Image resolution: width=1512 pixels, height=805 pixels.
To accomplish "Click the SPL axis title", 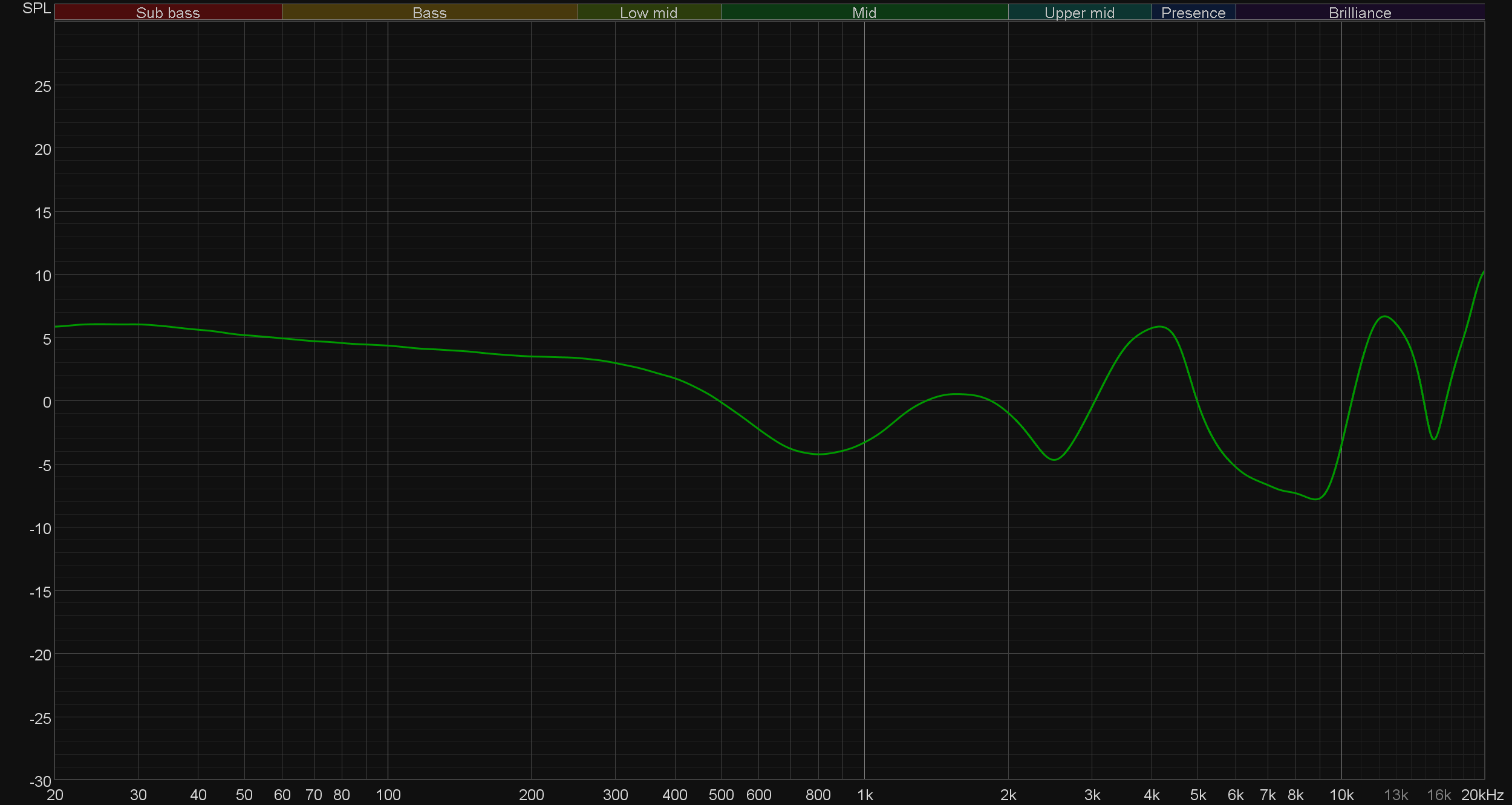I will click(36, 8).
